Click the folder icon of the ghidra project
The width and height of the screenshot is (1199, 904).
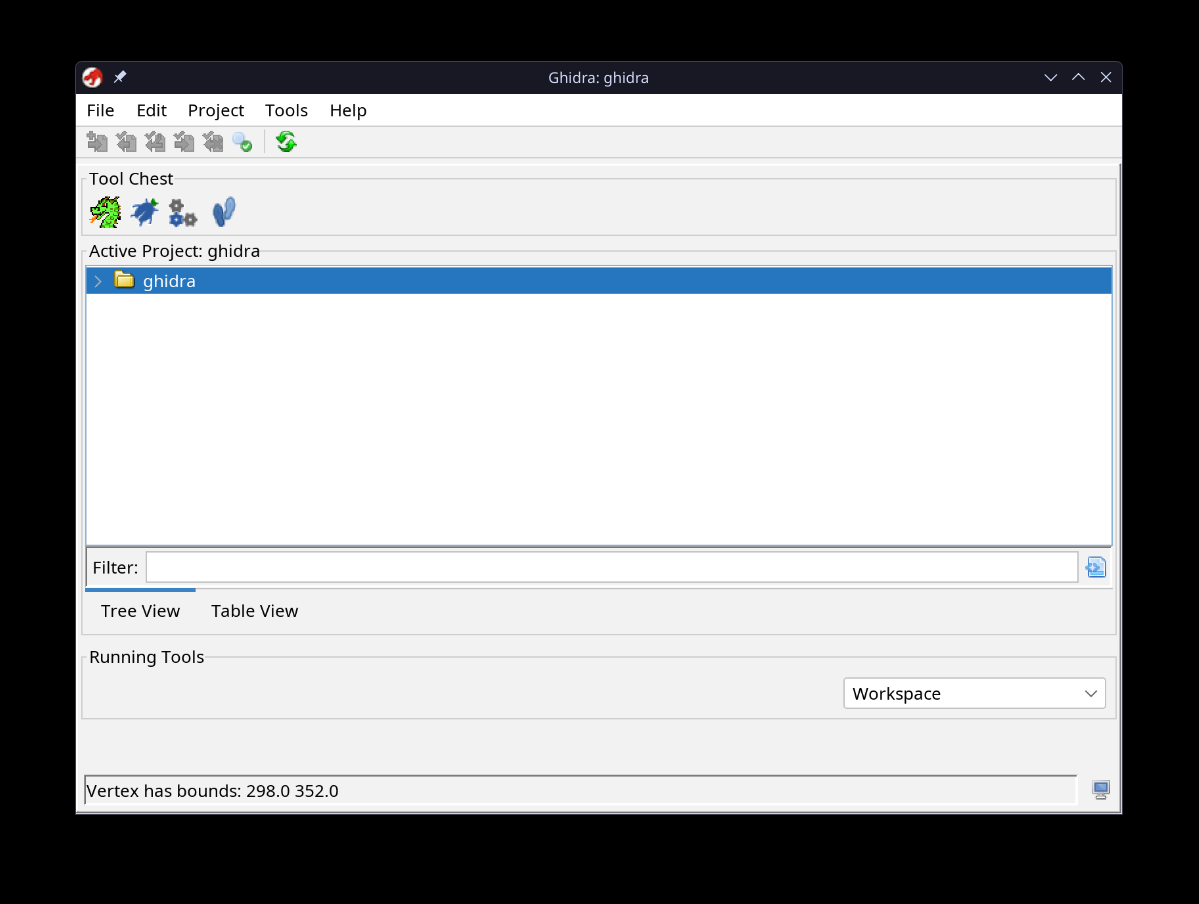pyautogui.click(x=125, y=280)
